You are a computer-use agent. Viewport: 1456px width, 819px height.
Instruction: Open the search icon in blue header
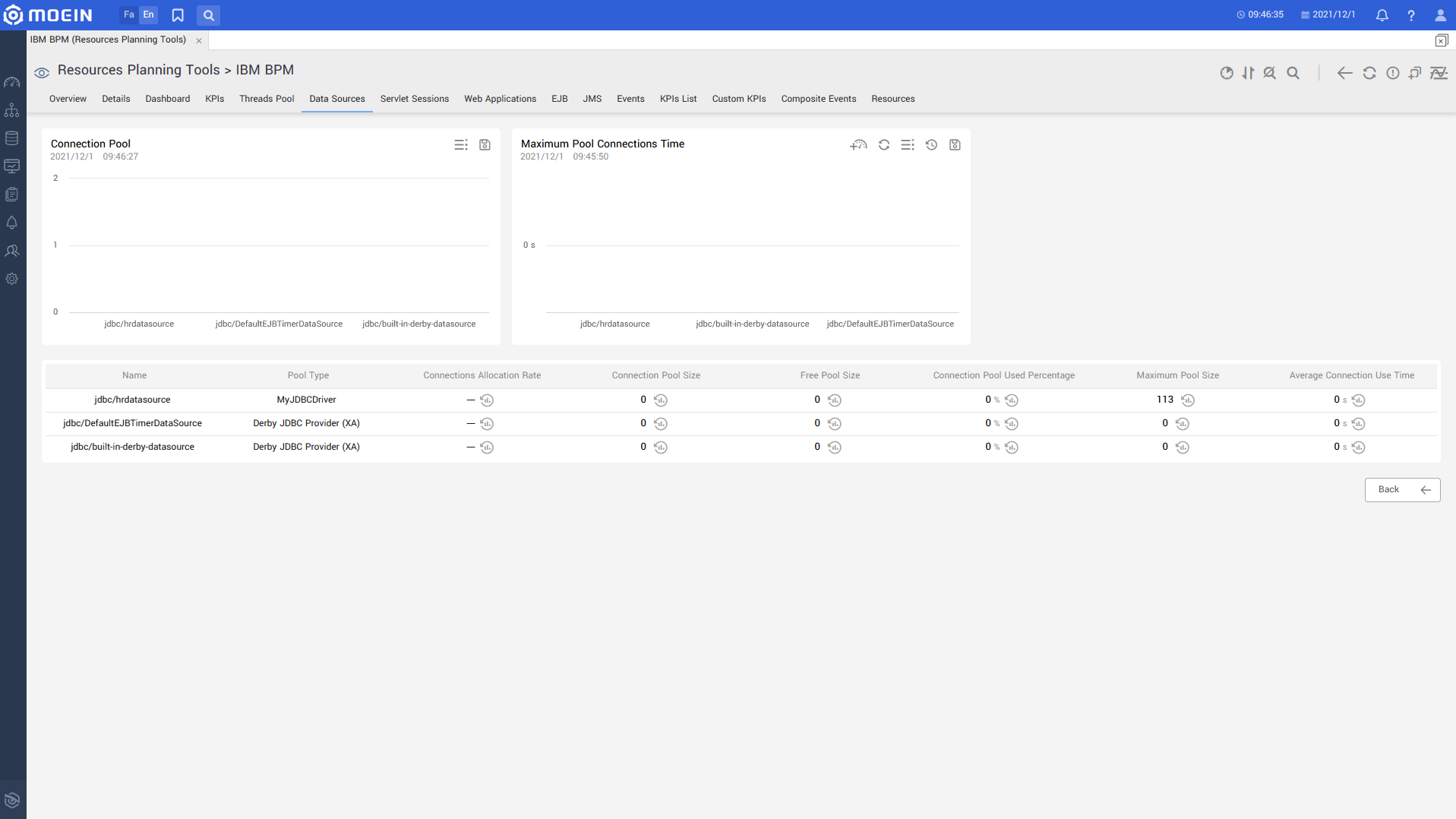pos(208,15)
